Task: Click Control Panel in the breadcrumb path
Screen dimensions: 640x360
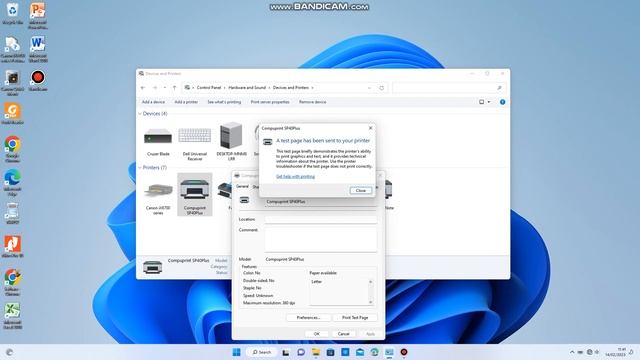Action: (x=209, y=88)
